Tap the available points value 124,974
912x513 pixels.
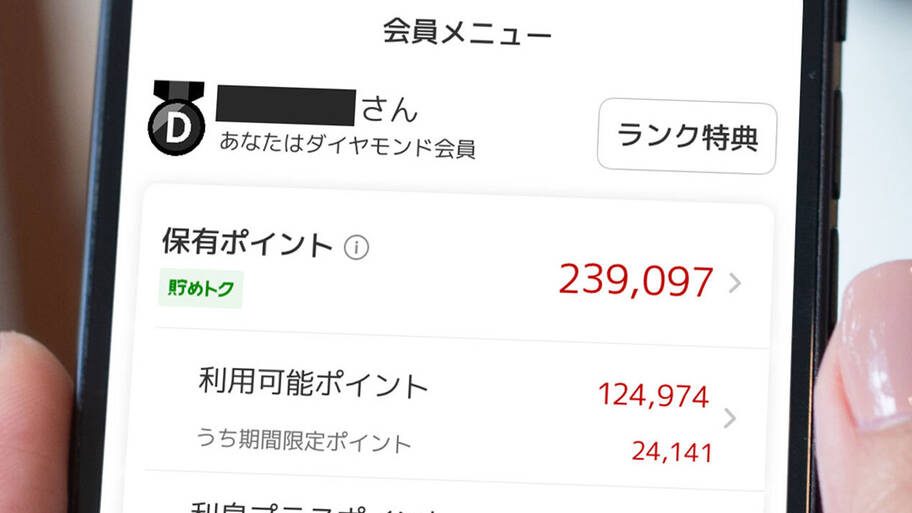click(x=654, y=396)
